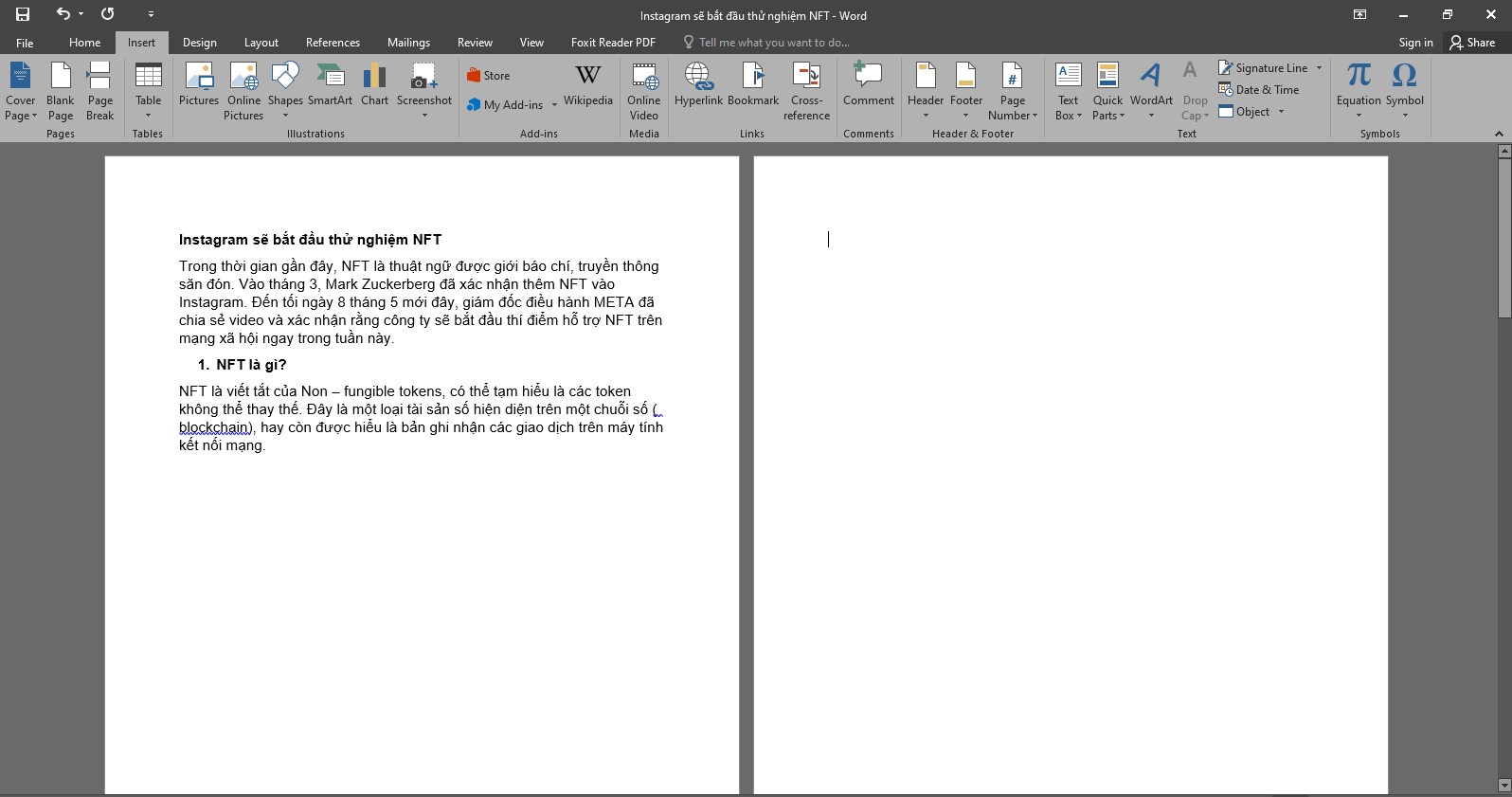Click heading 'Instagram sẽ bắt đầu thử nghiệm NFT'

[310, 240]
